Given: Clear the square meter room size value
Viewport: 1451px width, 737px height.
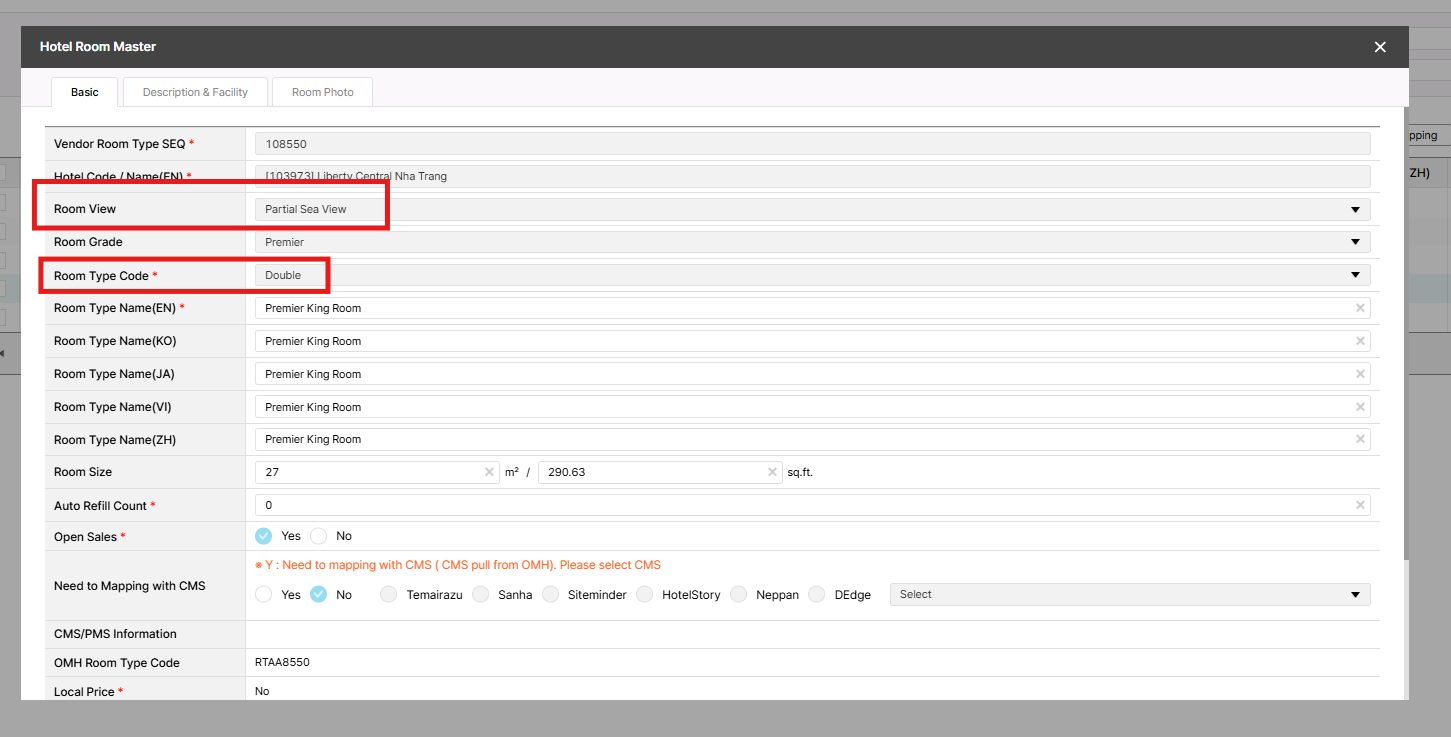Looking at the screenshot, I should pos(489,472).
